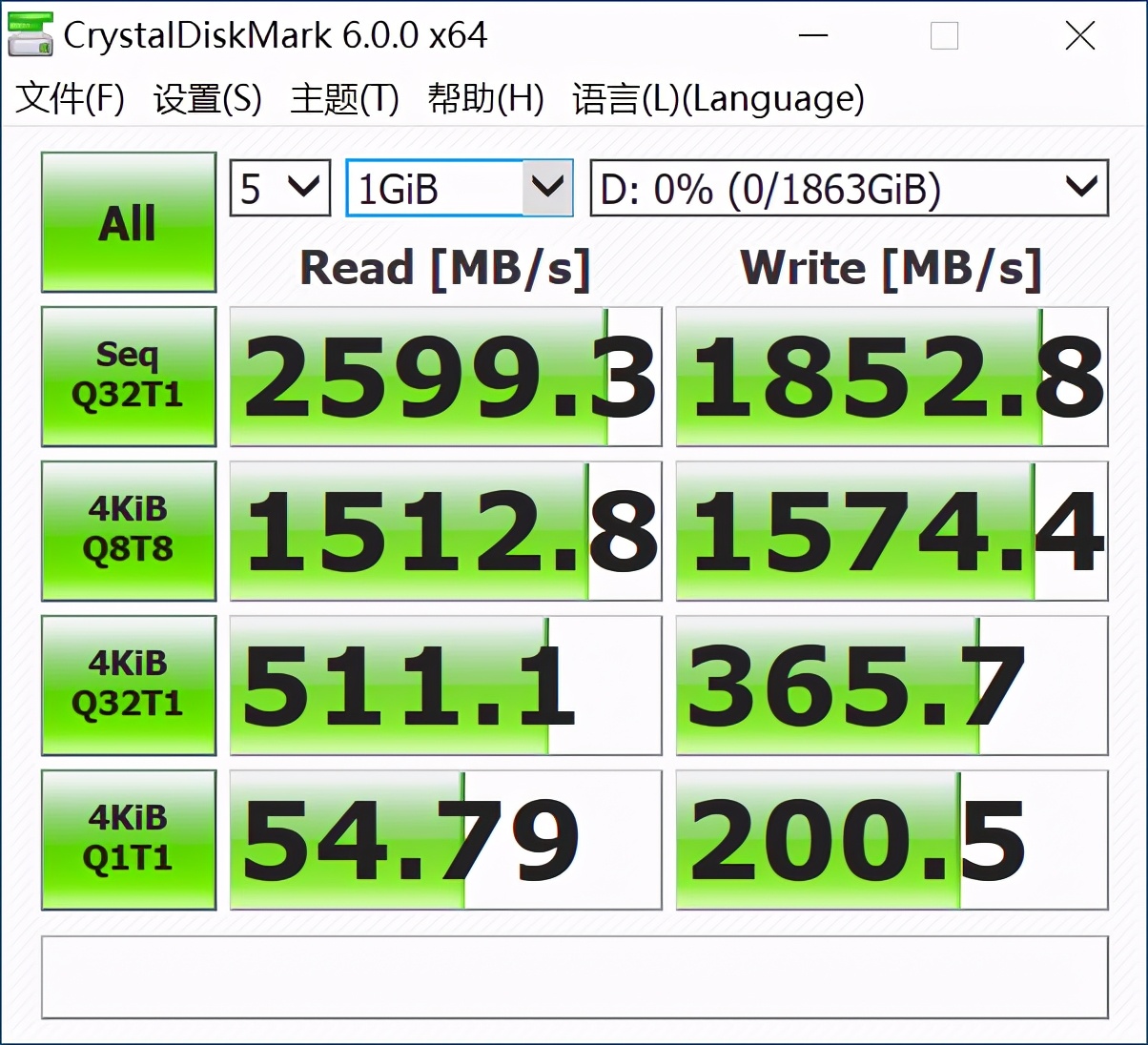Select the 4KiB Q32T1 write result 365.7

[x=892, y=686]
